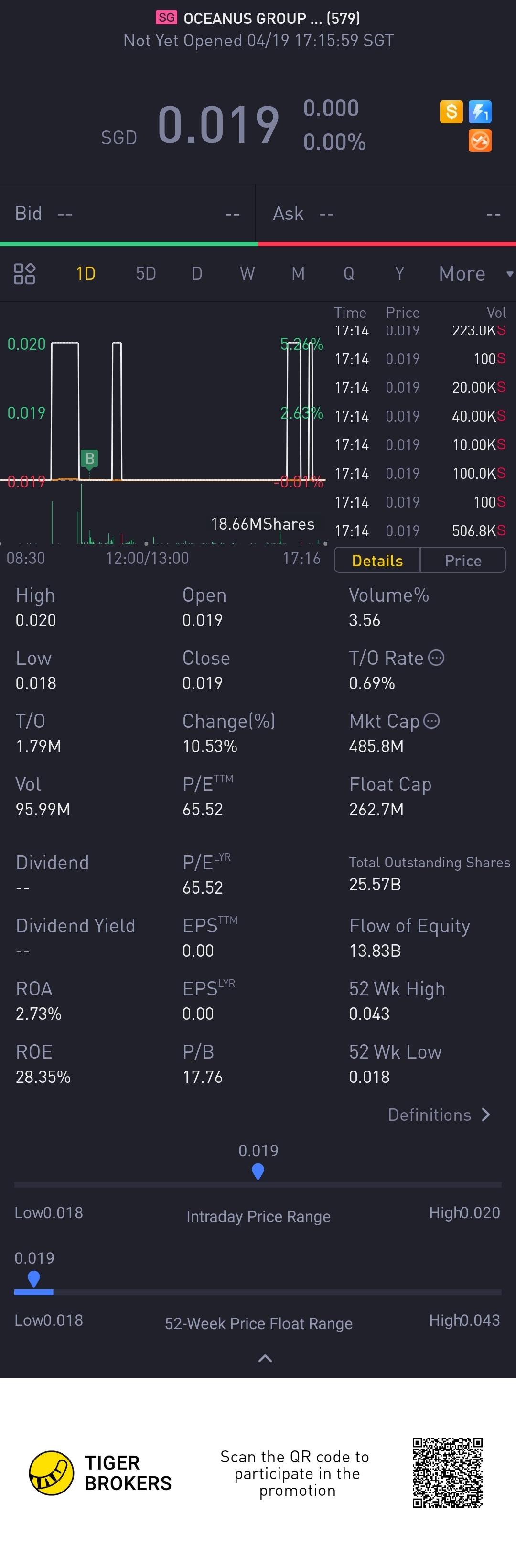The width and height of the screenshot is (516, 1568).
Task: Switch to Details view toggle
Action: pyautogui.click(x=377, y=561)
